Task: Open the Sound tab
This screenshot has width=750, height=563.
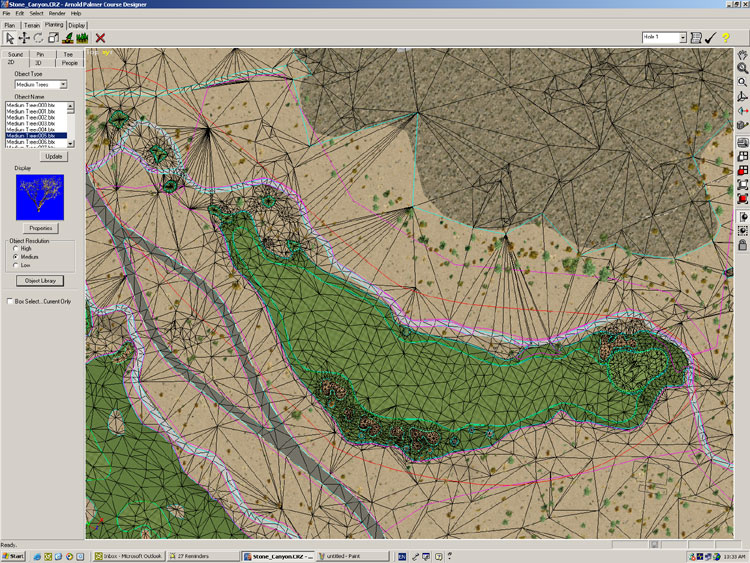Action: point(14,54)
